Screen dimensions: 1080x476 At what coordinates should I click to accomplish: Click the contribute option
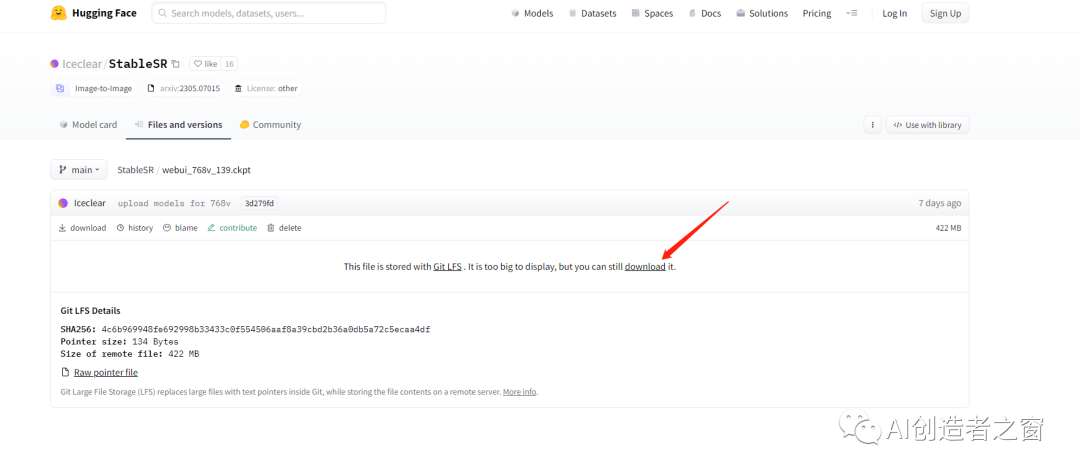(x=232, y=228)
